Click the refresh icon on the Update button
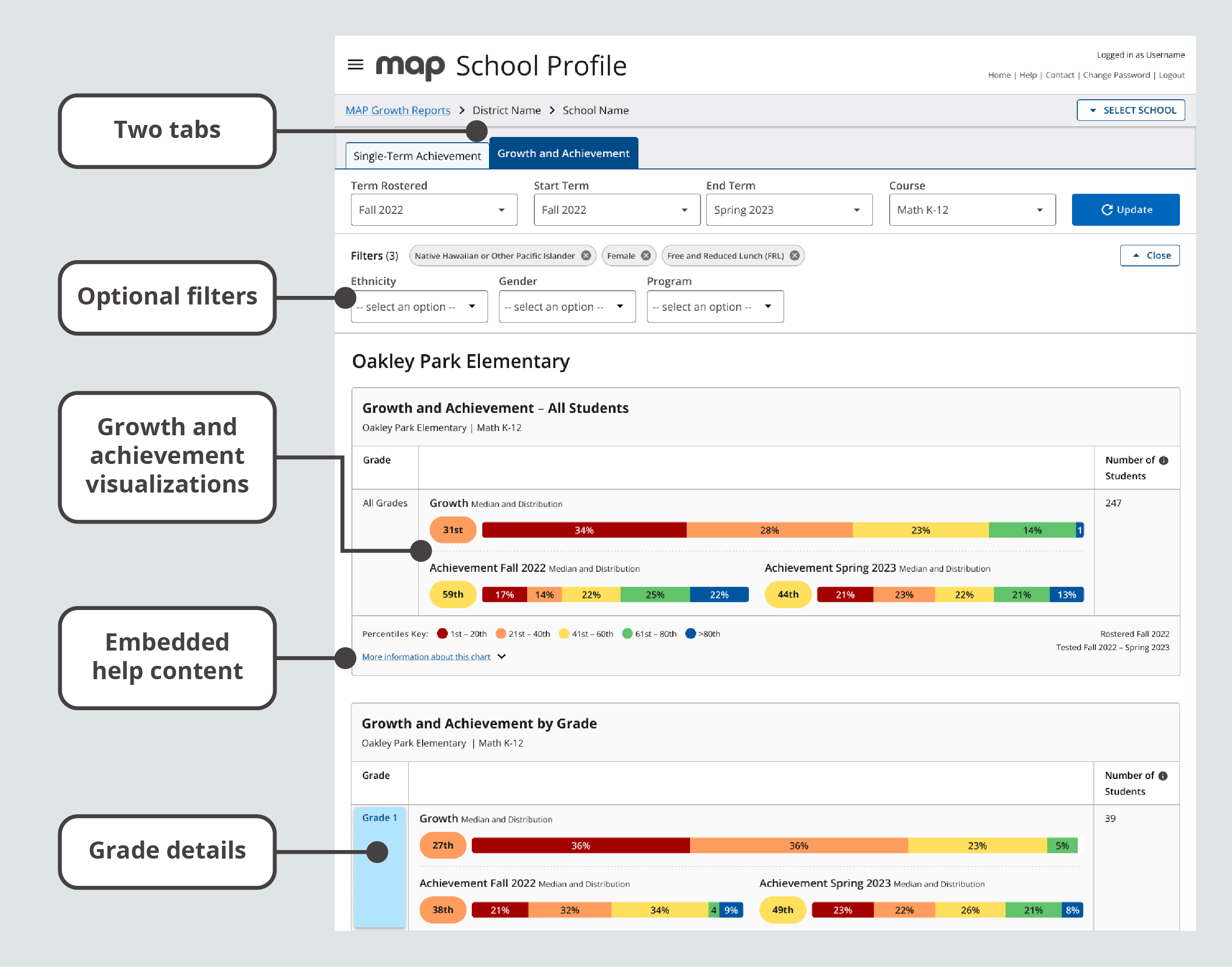Image resolution: width=1232 pixels, height=967 pixels. click(x=1107, y=210)
